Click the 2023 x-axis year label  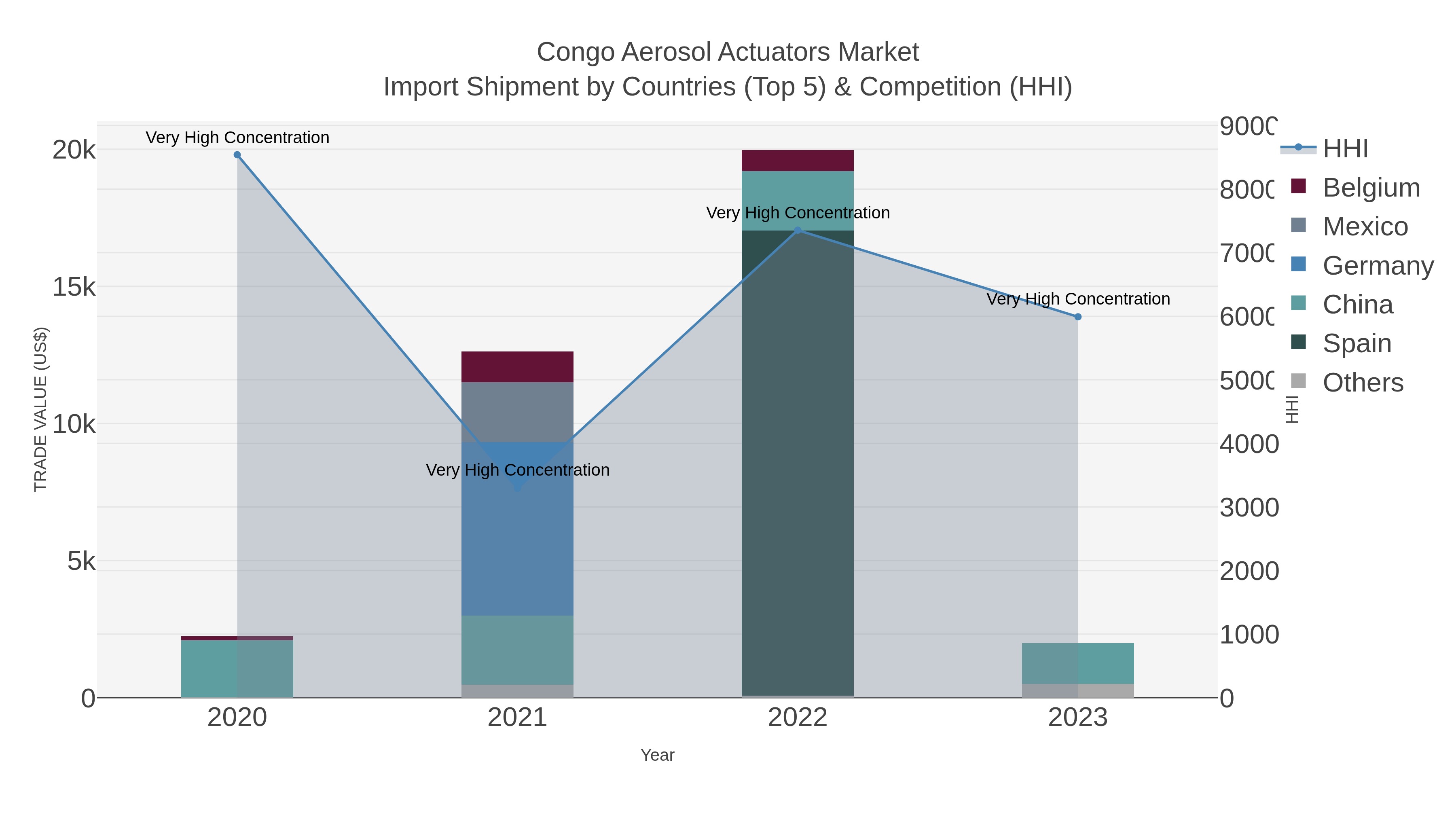coord(1078,717)
